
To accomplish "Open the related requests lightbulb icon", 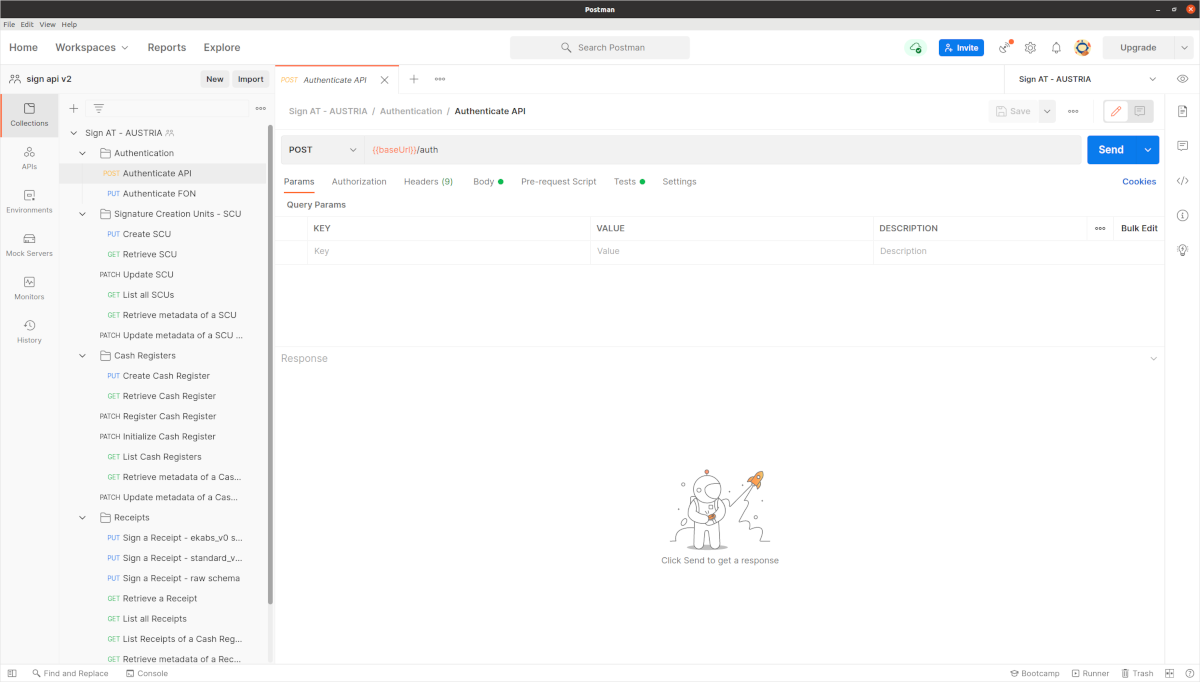I will coord(1183,250).
